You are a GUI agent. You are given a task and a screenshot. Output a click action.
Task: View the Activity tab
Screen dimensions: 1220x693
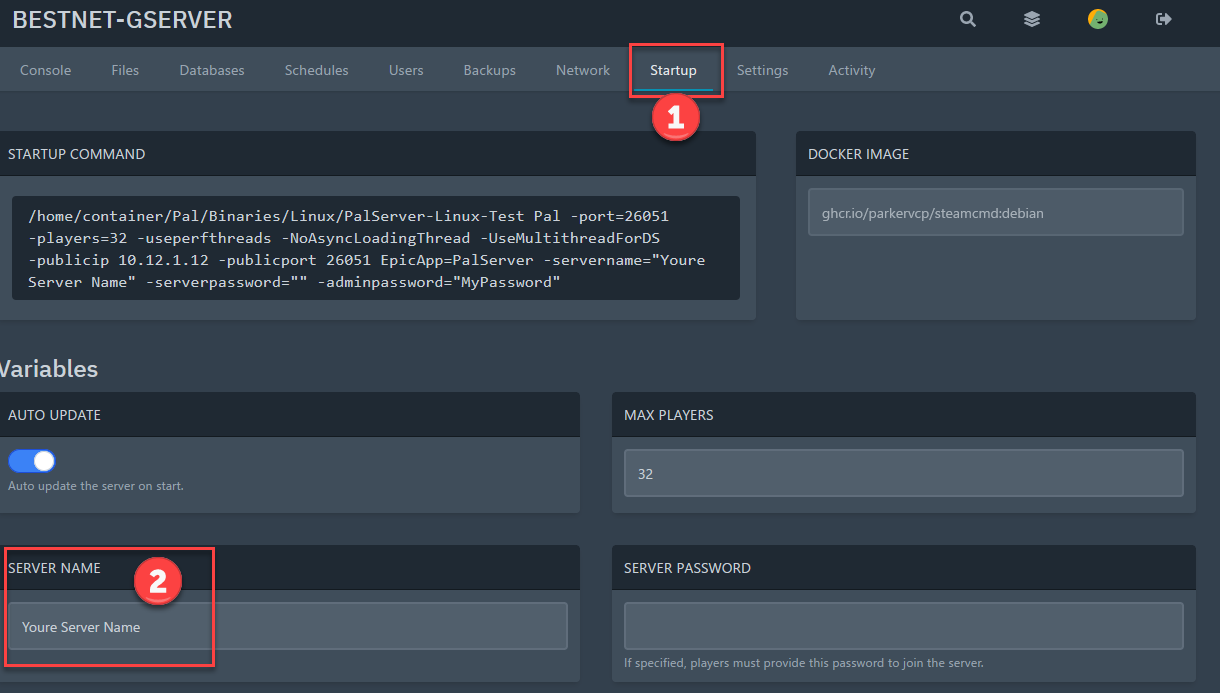pos(852,70)
